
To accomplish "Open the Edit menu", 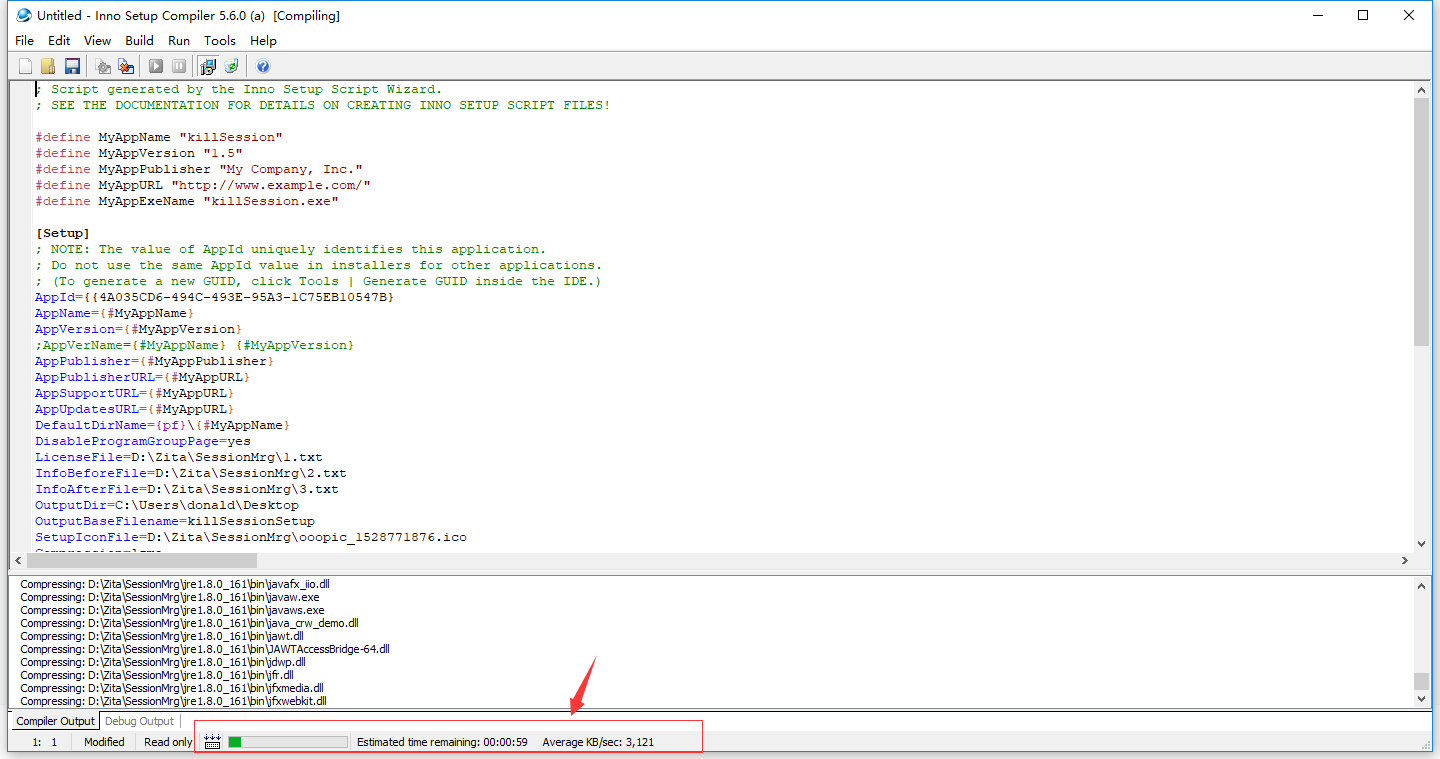I will (x=59, y=41).
